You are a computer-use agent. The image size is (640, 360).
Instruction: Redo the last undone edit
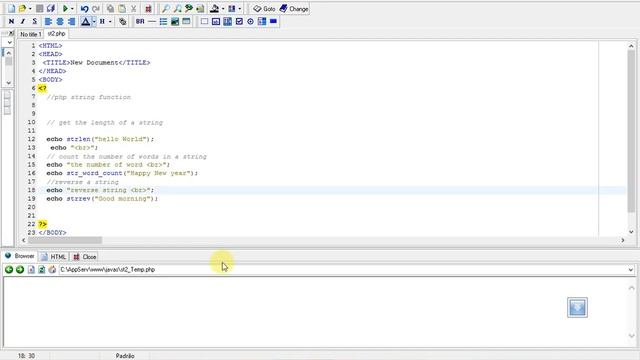pyautogui.click(x=96, y=9)
